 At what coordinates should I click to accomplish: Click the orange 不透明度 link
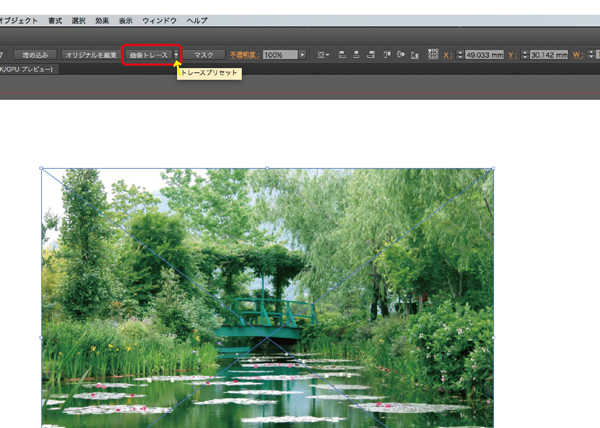coord(244,54)
